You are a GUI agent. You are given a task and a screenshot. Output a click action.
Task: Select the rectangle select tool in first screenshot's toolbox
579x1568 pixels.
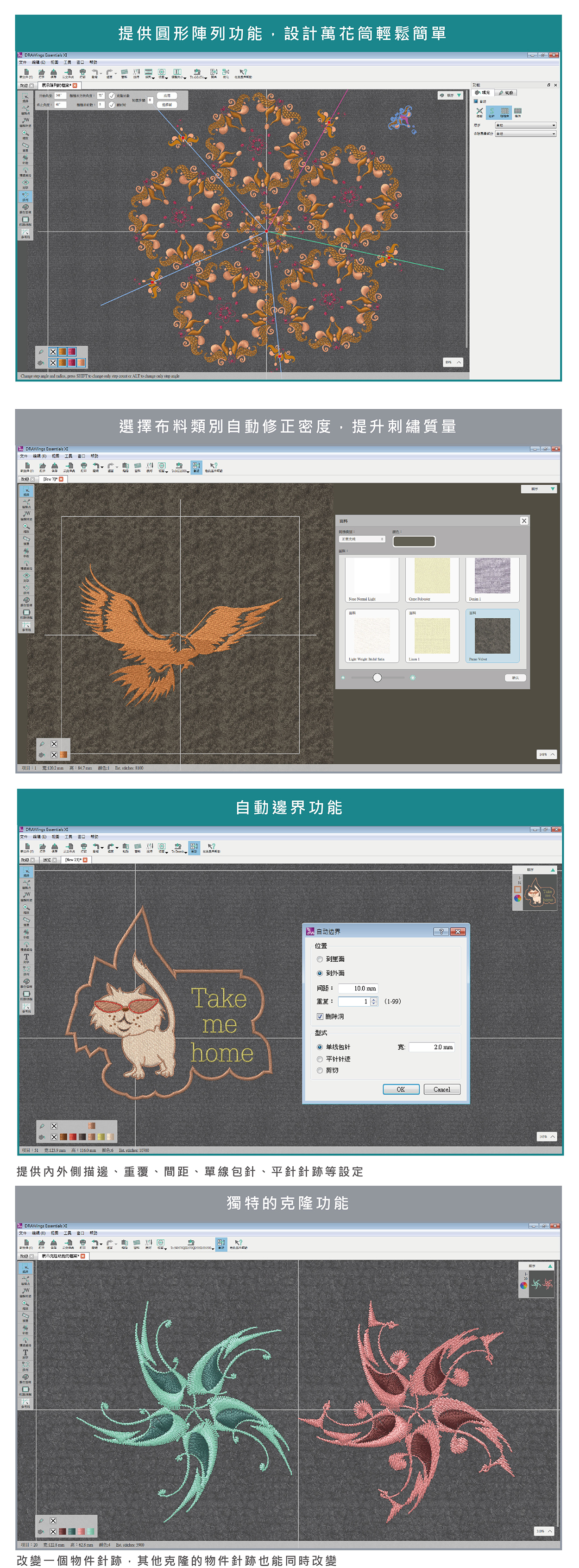click(25, 97)
